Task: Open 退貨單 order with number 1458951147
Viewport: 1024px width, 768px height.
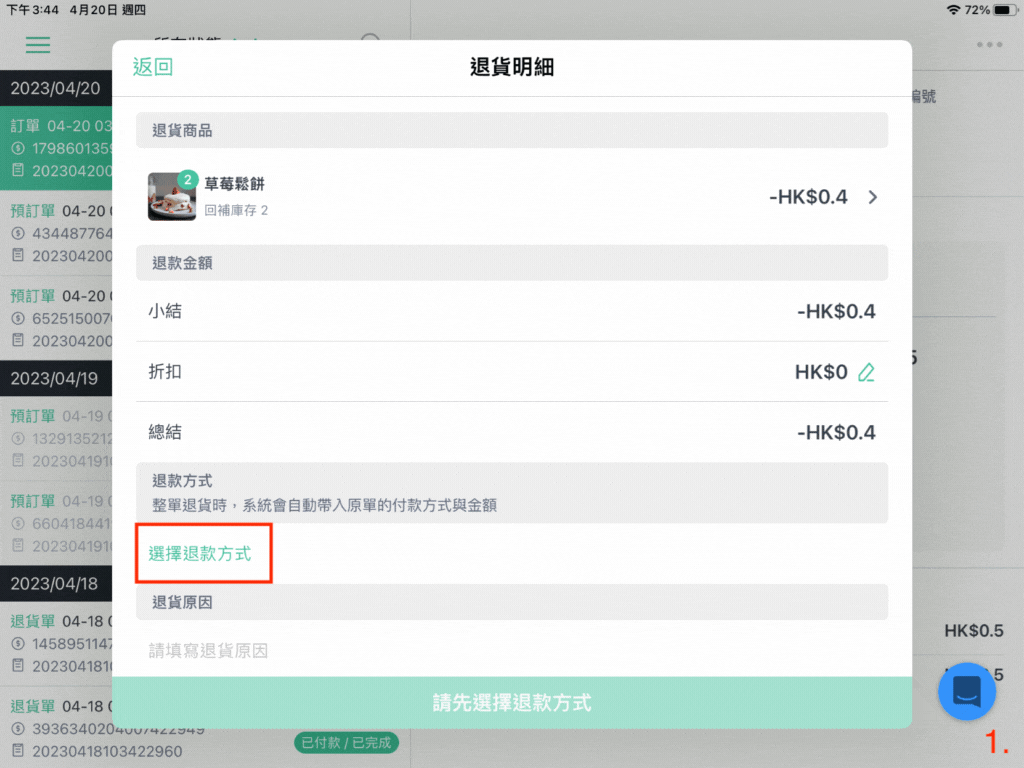Action: click(56, 643)
